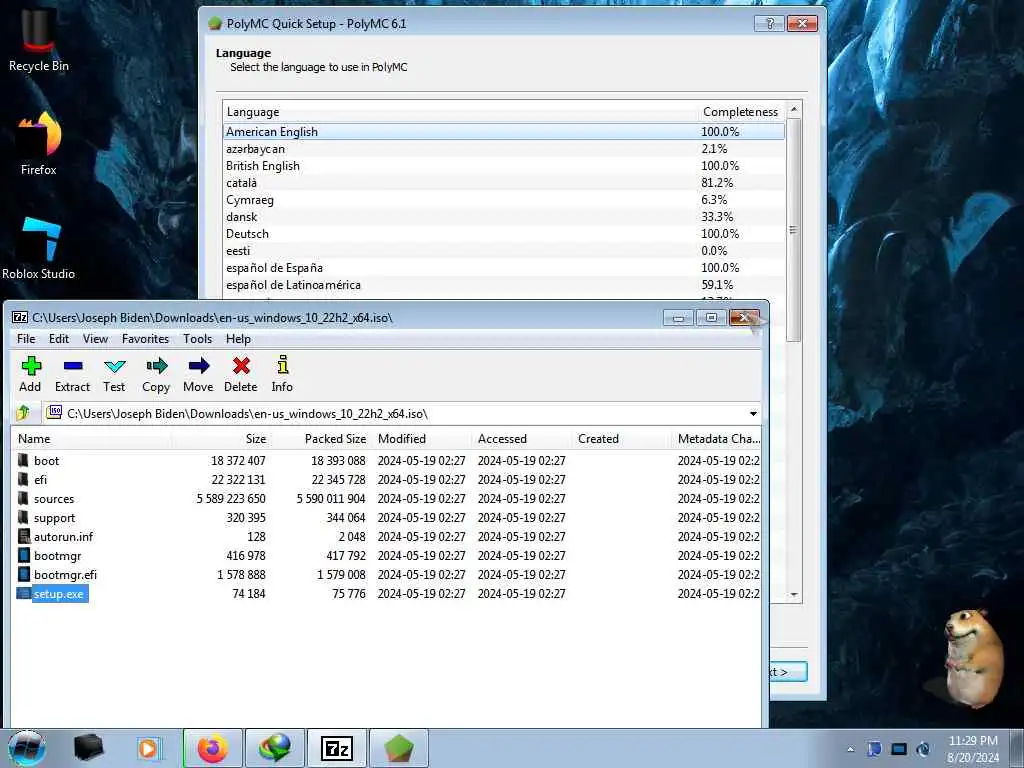
Task: Sort languages by Completeness column
Action: [741, 112]
